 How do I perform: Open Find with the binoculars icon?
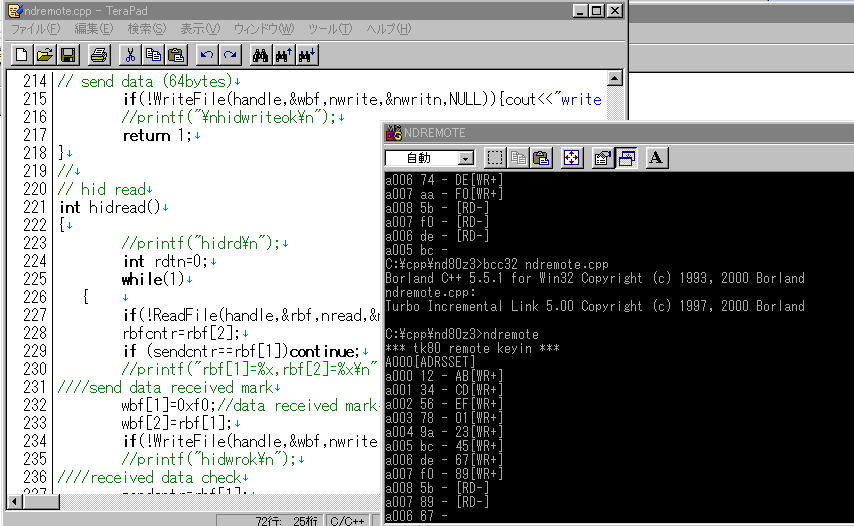pyautogui.click(x=260, y=55)
